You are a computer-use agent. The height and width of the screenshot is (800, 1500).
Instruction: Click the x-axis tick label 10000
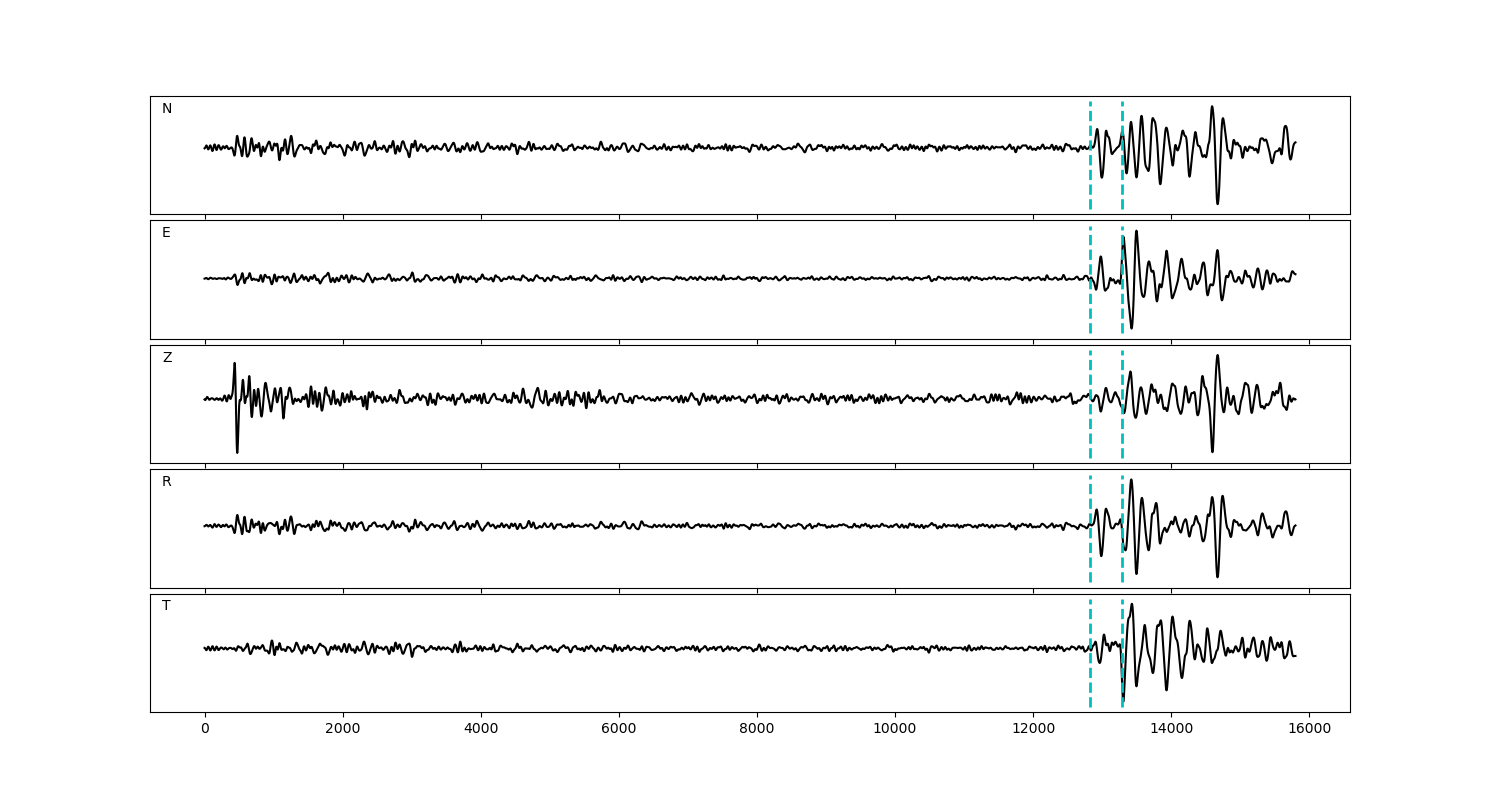coord(895,730)
